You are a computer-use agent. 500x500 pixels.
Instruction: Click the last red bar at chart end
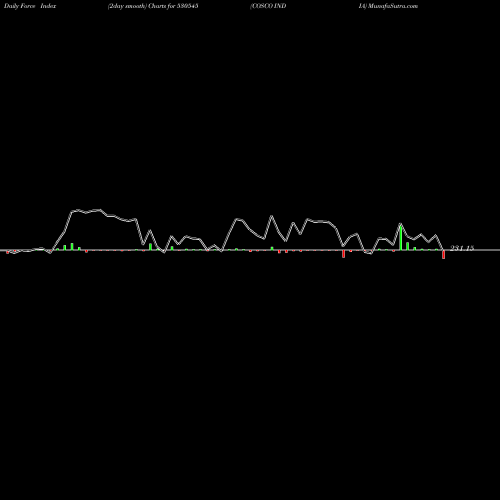tap(443, 255)
